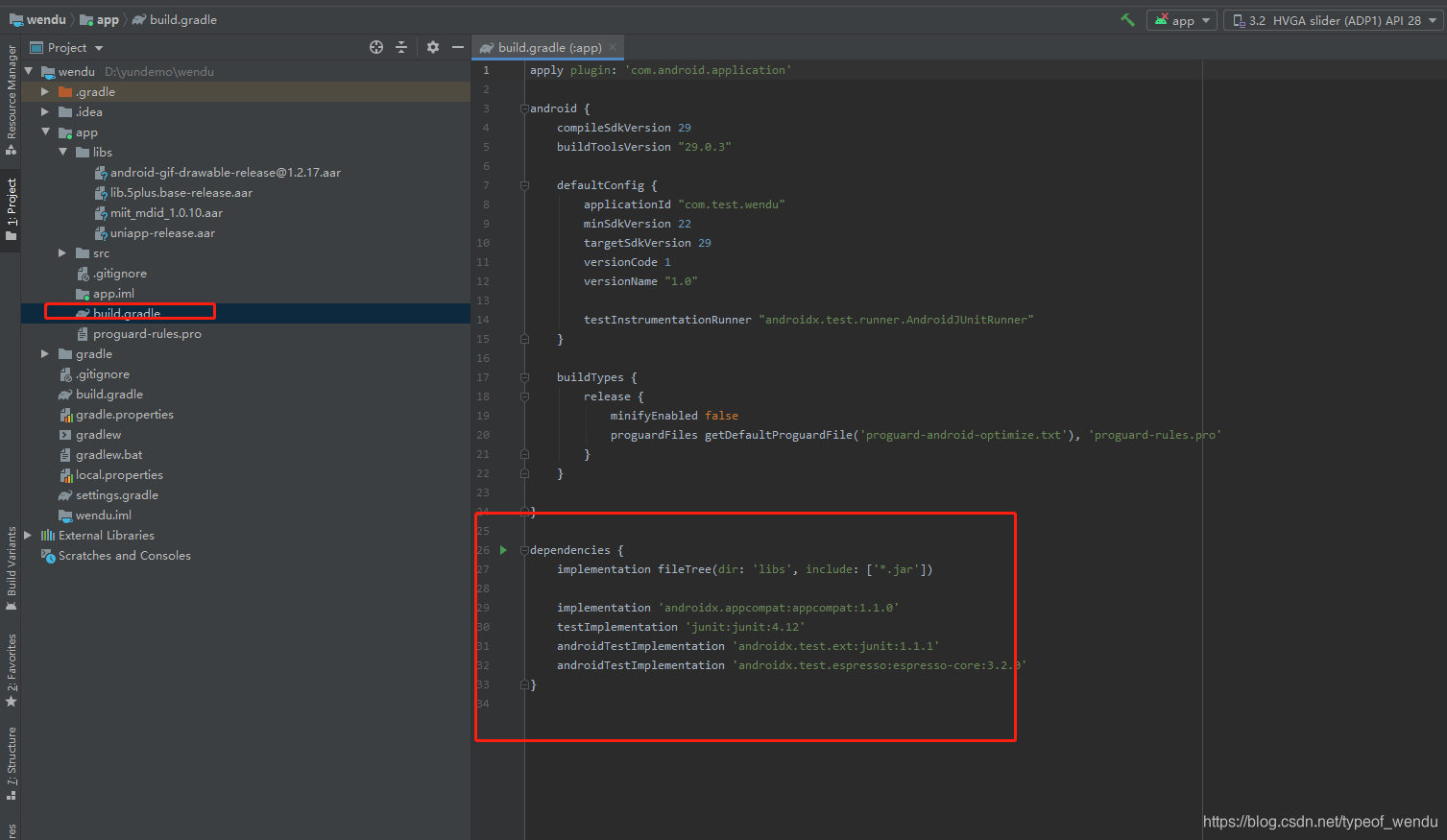
Task: Expand the .gradle folder
Action: coord(45,91)
